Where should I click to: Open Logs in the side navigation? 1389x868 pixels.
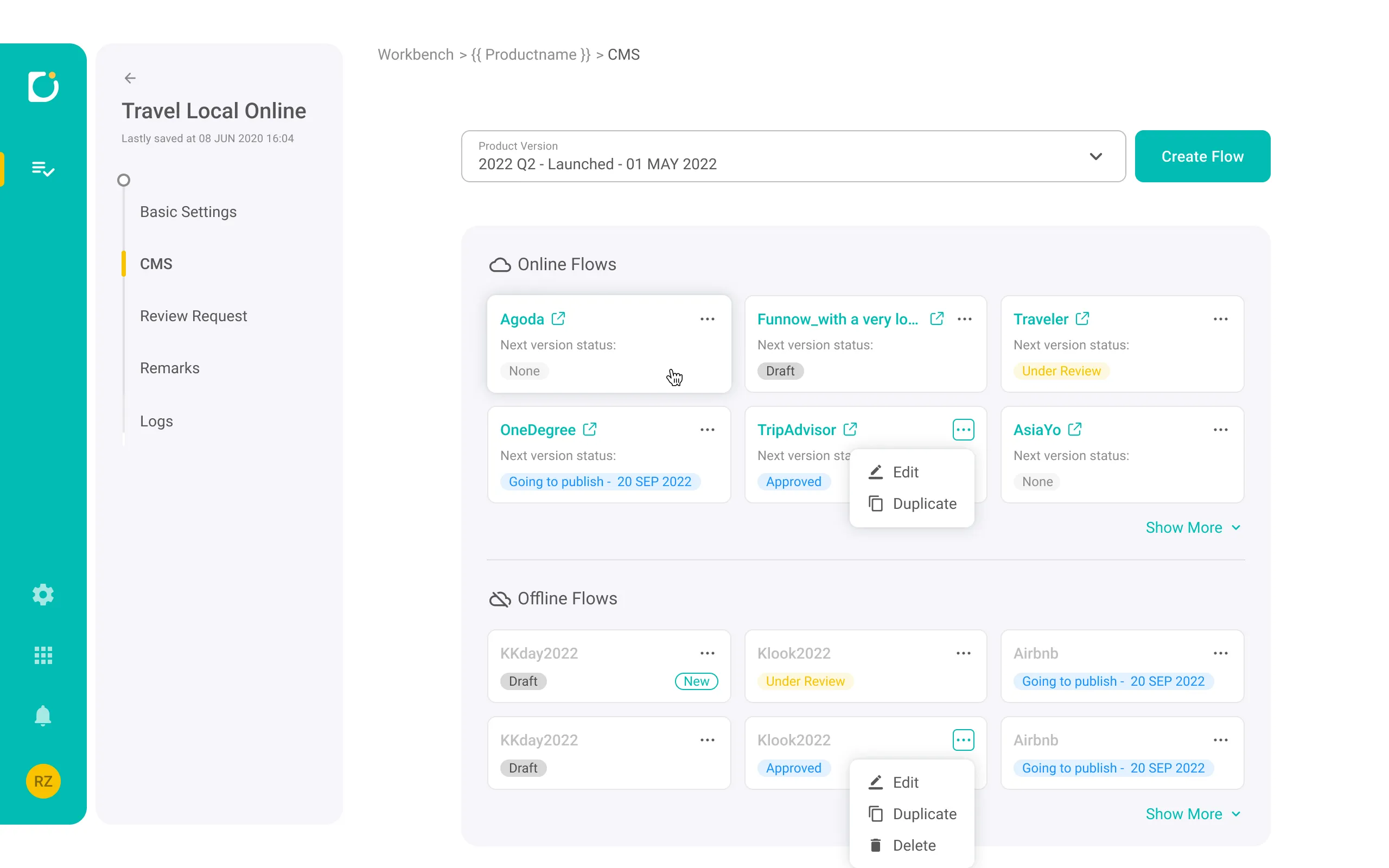click(x=156, y=421)
